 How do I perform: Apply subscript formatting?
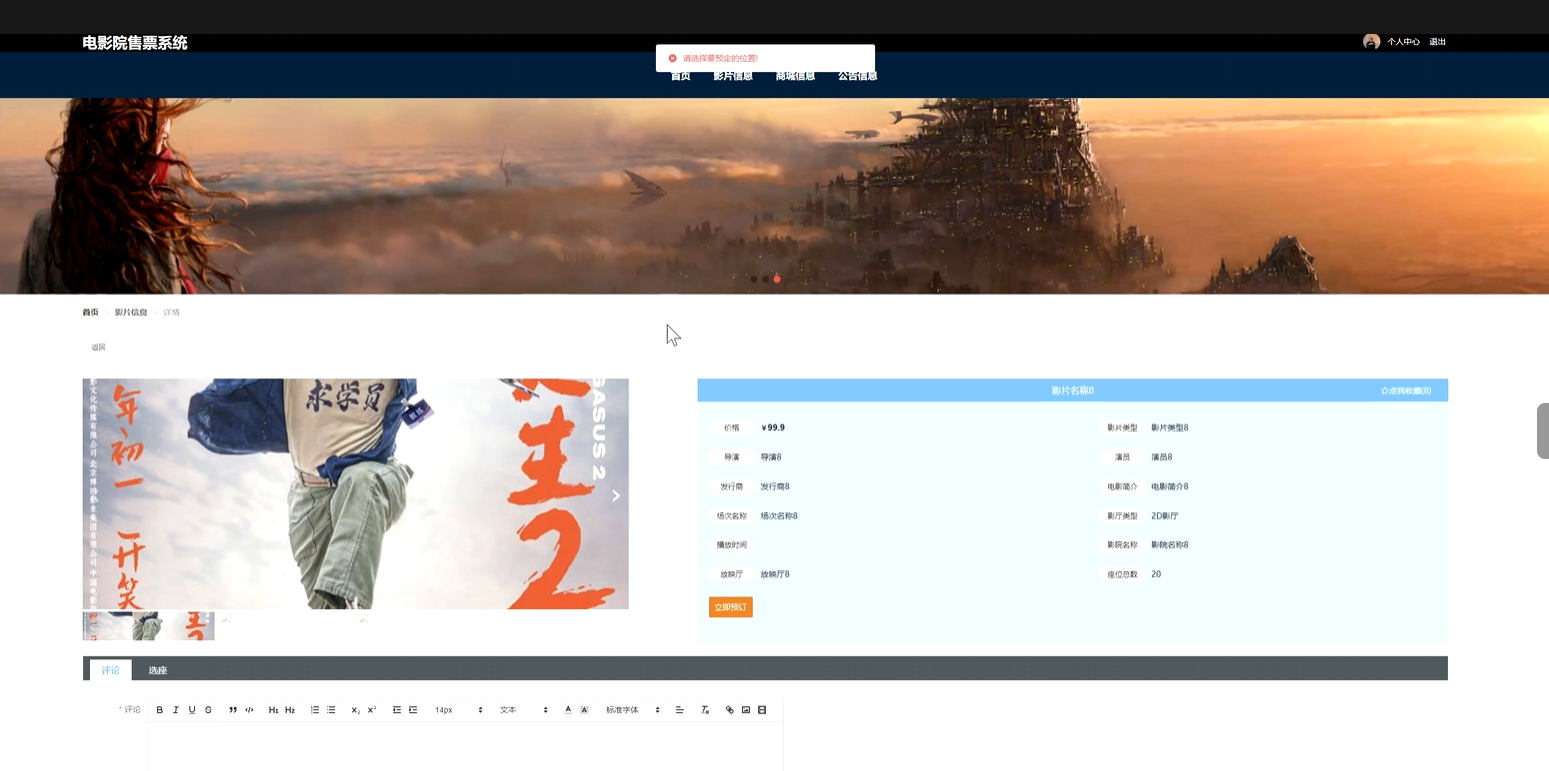coord(355,710)
